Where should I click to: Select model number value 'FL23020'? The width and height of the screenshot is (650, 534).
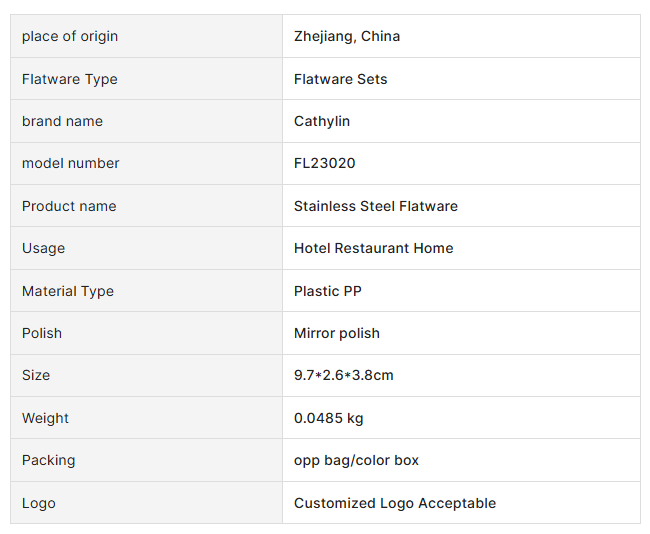325,163
